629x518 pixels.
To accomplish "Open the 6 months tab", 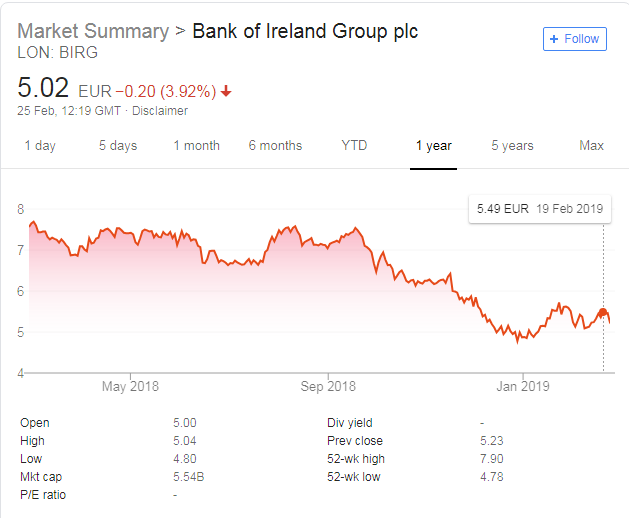I will point(275,146).
